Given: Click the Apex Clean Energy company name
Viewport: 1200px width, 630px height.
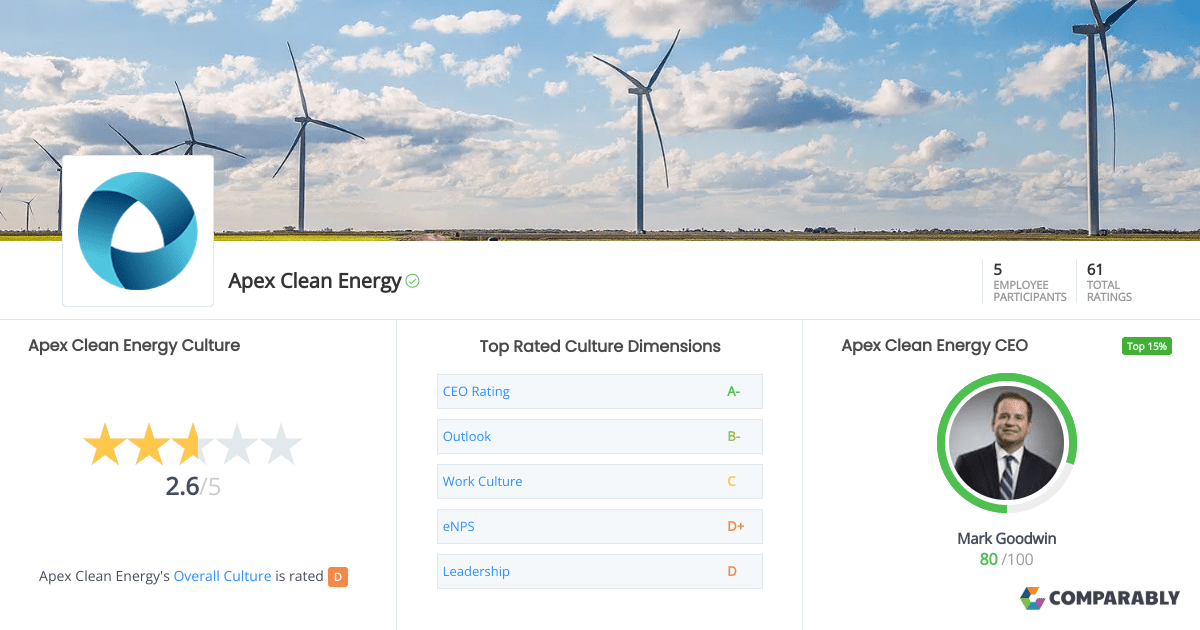Looking at the screenshot, I should (314, 281).
